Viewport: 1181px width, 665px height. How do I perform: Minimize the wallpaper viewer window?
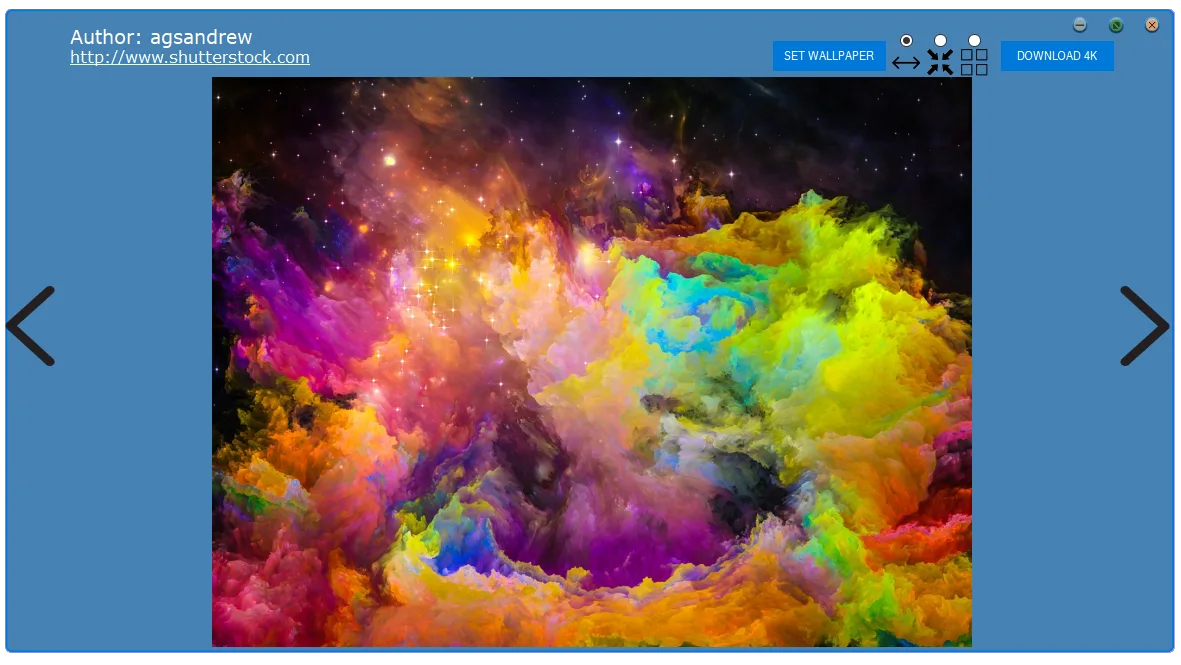[x=1080, y=25]
